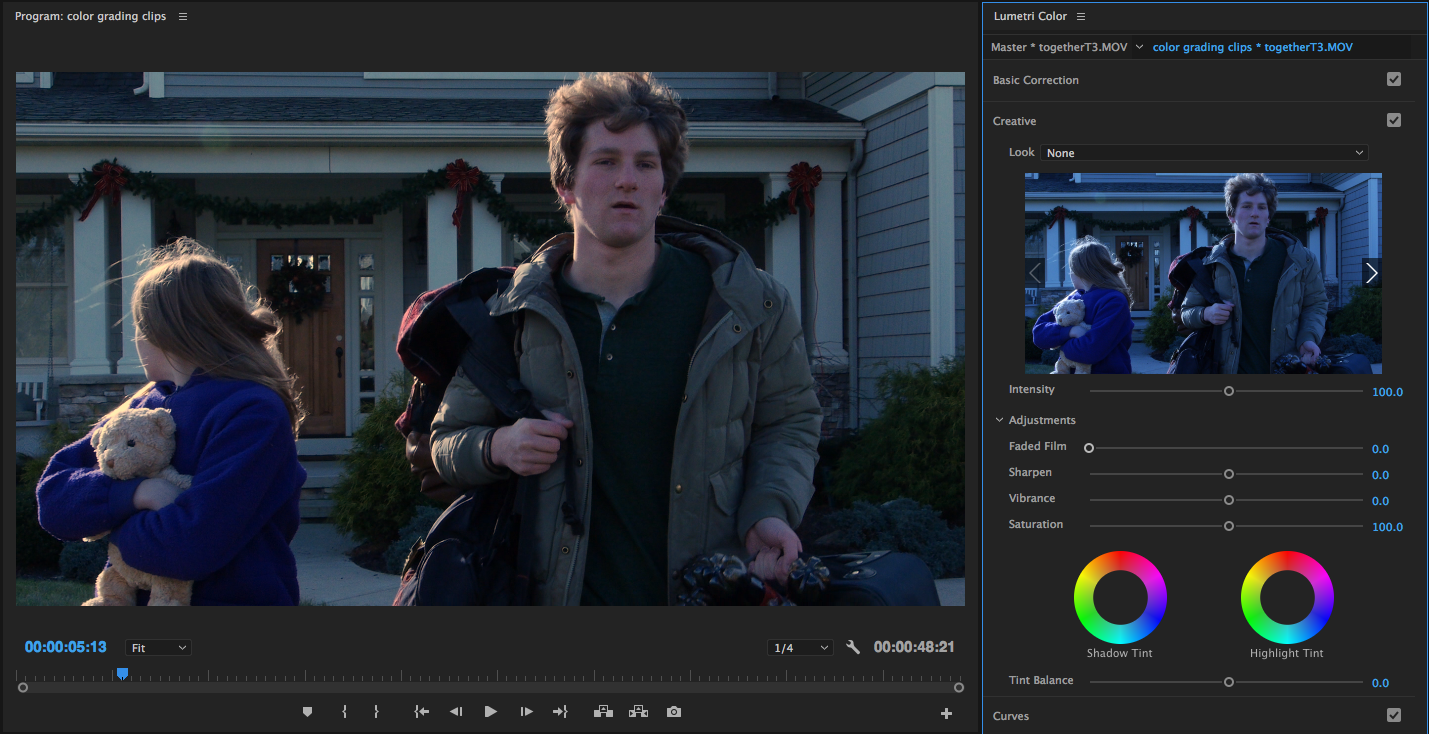Open the wrench settings icon in Program monitor
This screenshot has height=734, width=1429.
(x=853, y=647)
